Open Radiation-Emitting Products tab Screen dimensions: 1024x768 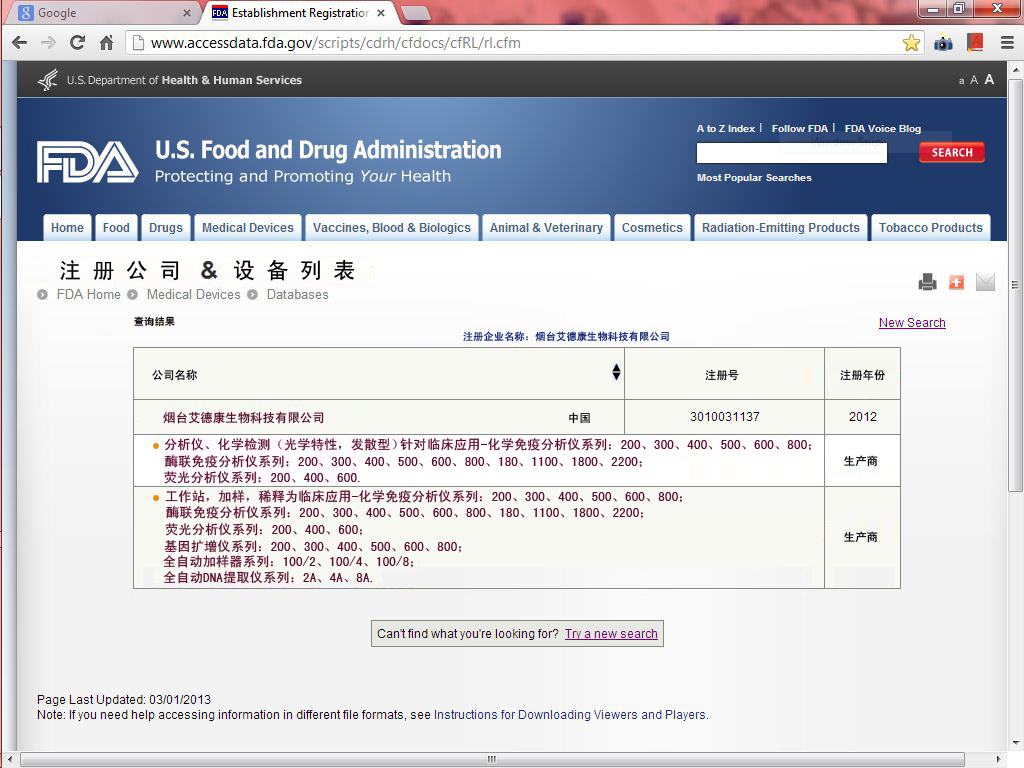pyautogui.click(x=781, y=228)
